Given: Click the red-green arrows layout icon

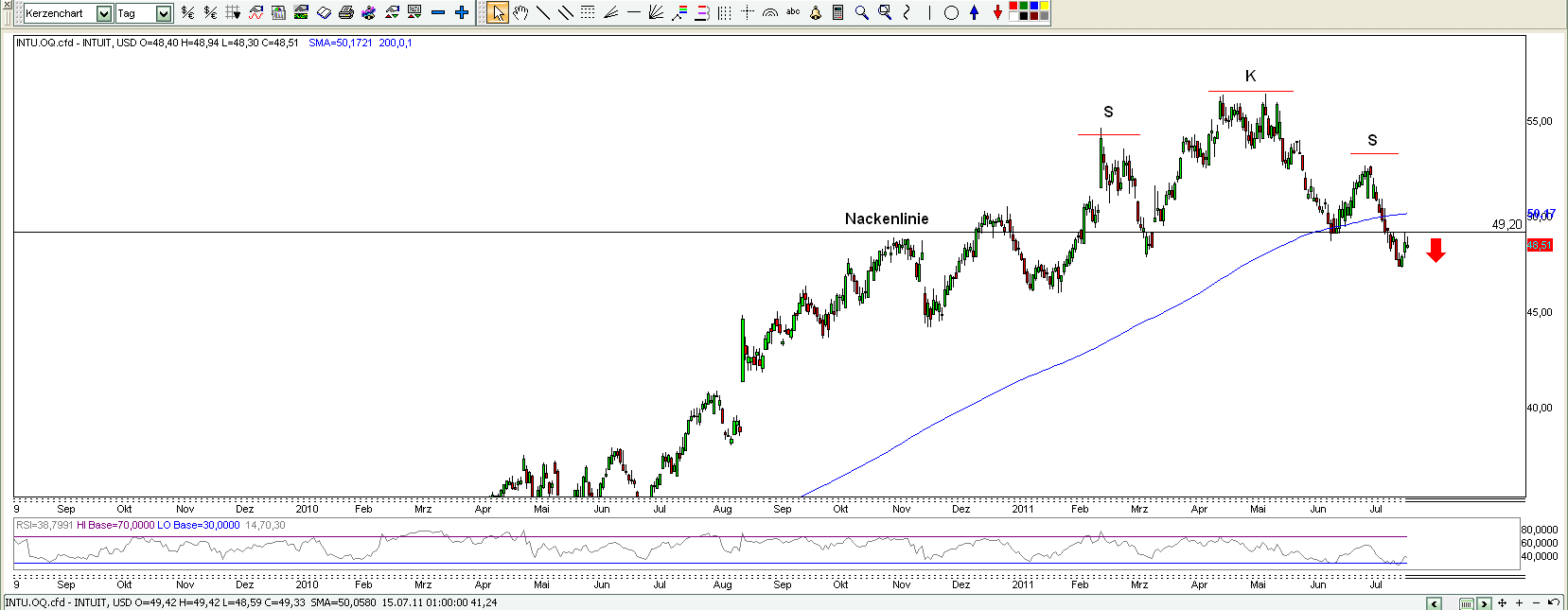Looking at the screenshot, I should [x=392, y=13].
